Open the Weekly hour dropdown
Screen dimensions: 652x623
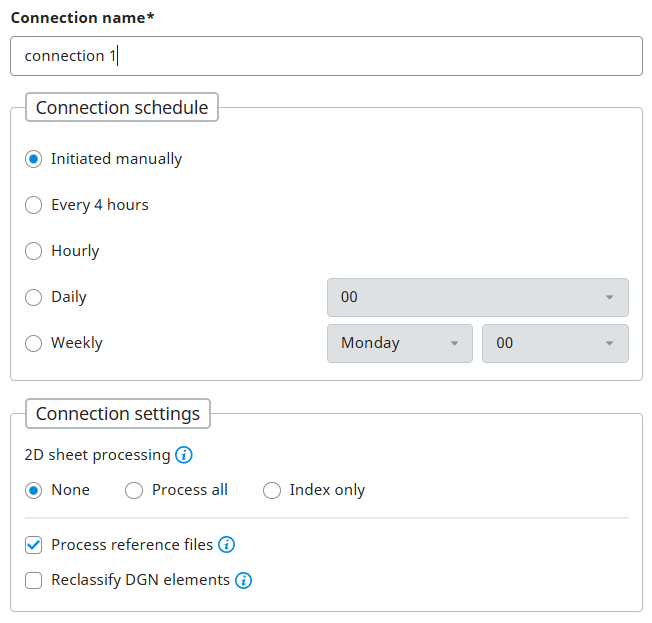[555, 343]
